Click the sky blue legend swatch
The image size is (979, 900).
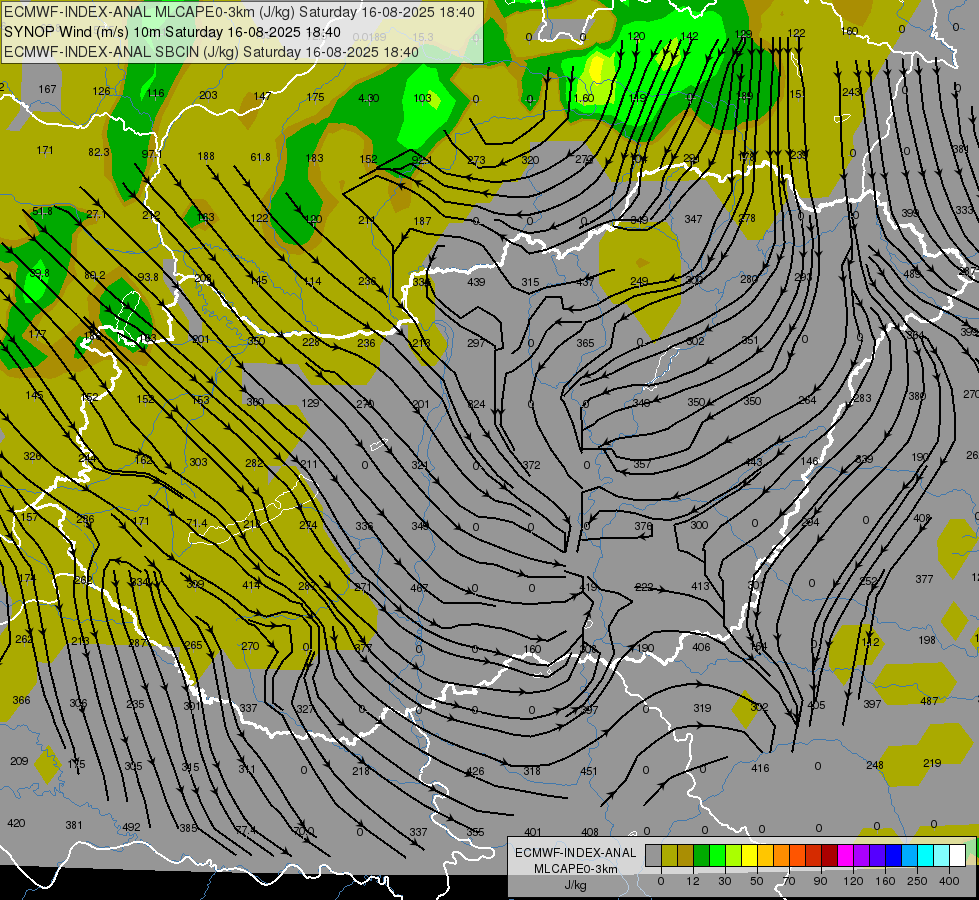[910, 856]
